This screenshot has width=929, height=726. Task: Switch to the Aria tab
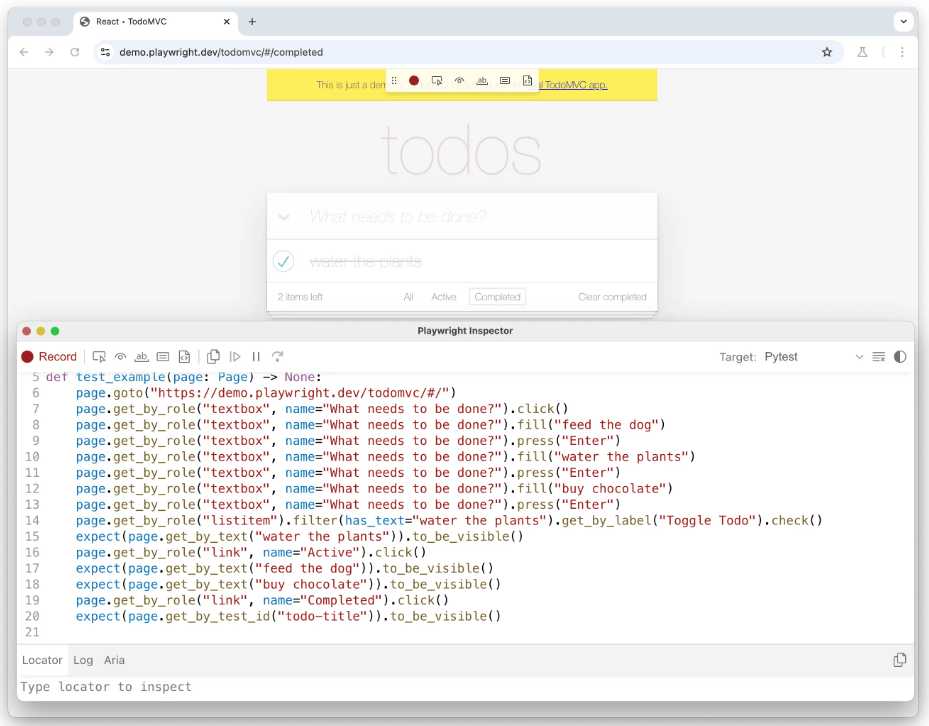(114, 660)
